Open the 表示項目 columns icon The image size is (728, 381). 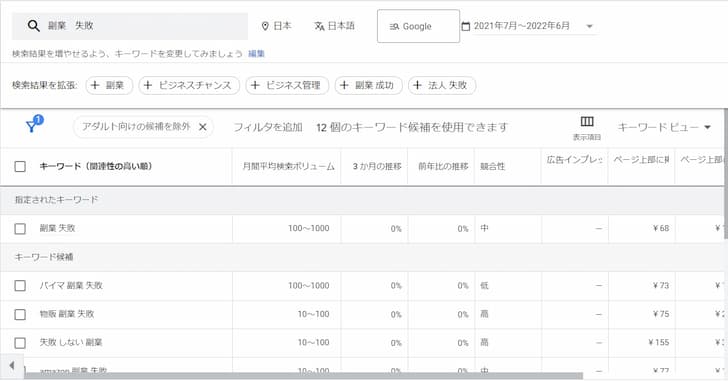tap(587, 122)
